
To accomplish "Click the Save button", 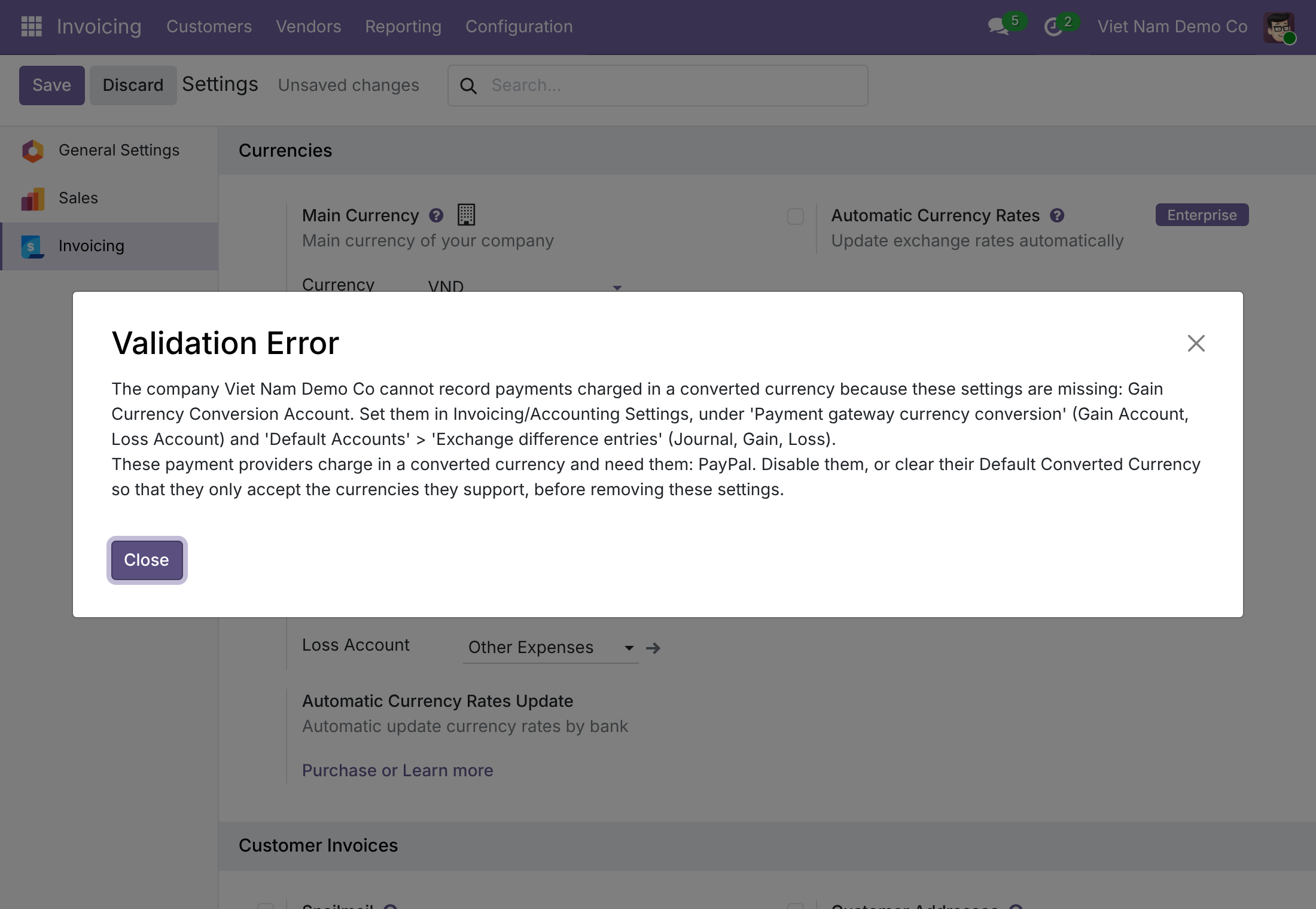I will (x=52, y=86).
